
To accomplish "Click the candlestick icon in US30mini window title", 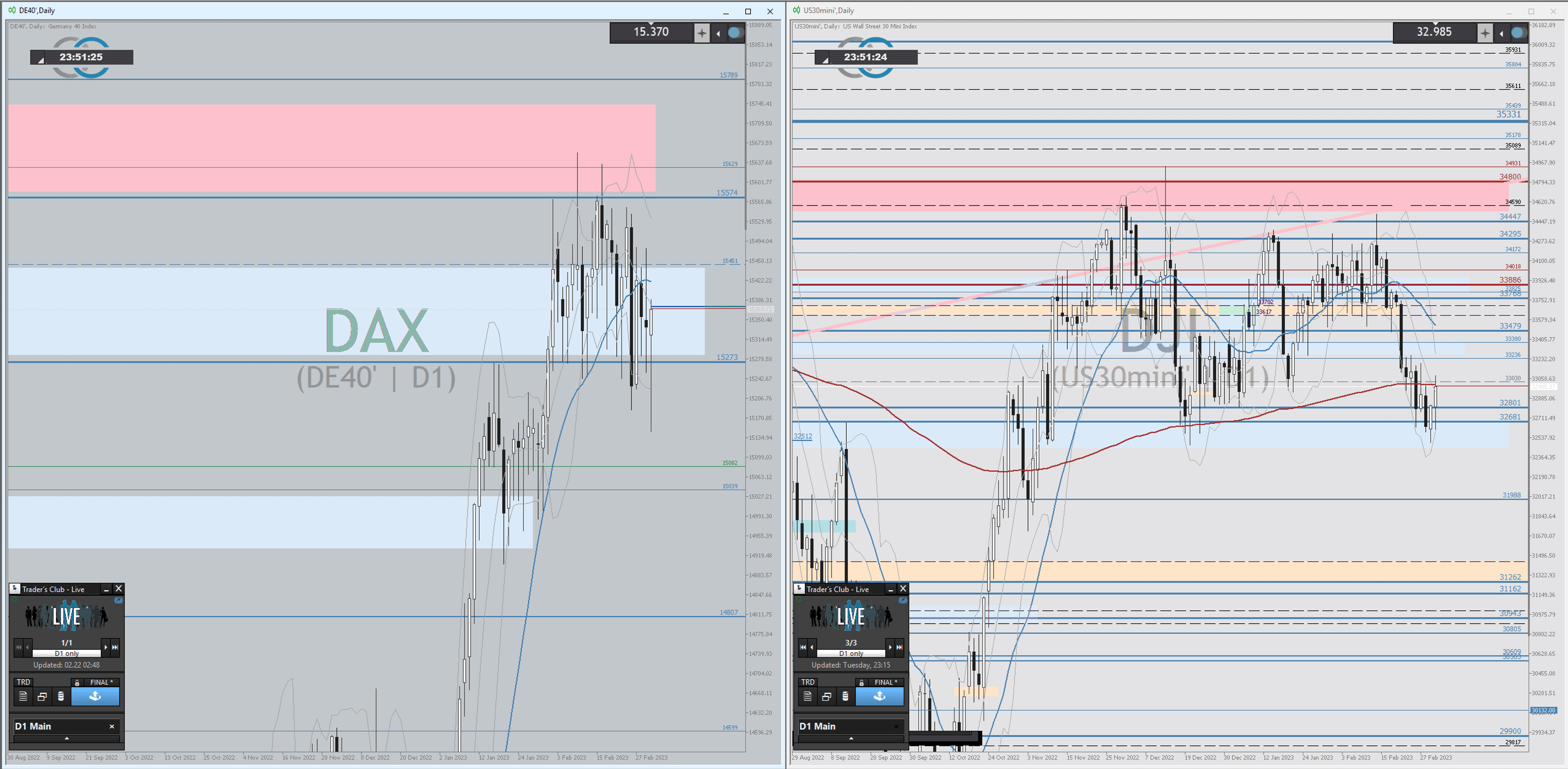I will 797,10.
